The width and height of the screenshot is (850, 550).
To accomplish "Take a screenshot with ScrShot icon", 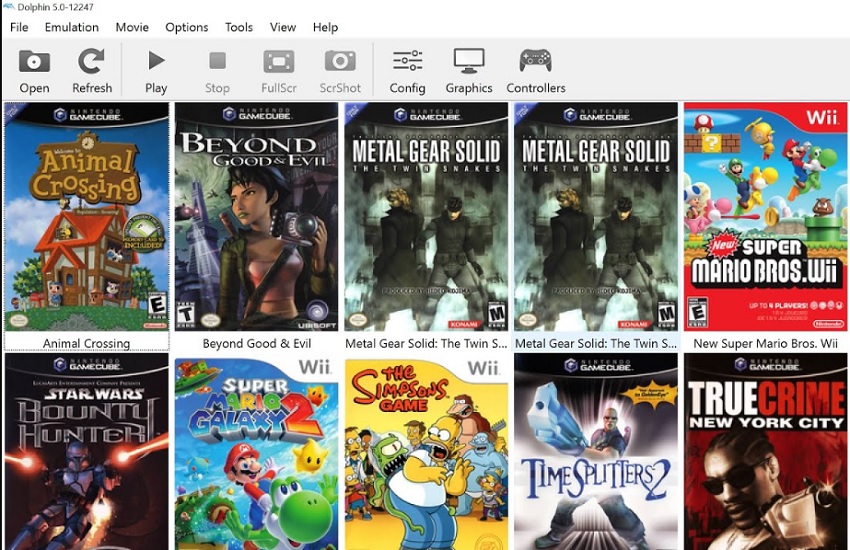I will click(340, 62).
